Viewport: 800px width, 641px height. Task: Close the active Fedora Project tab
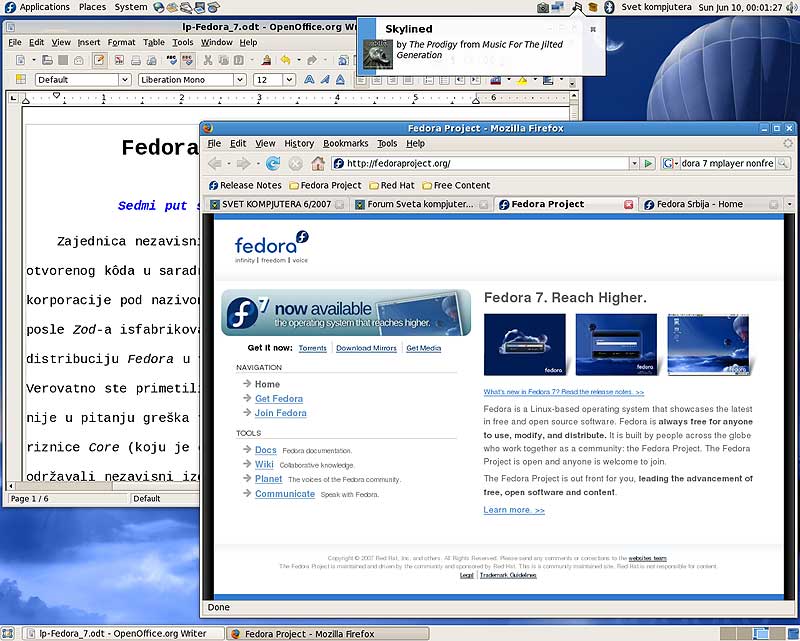(x=629, y=204)
